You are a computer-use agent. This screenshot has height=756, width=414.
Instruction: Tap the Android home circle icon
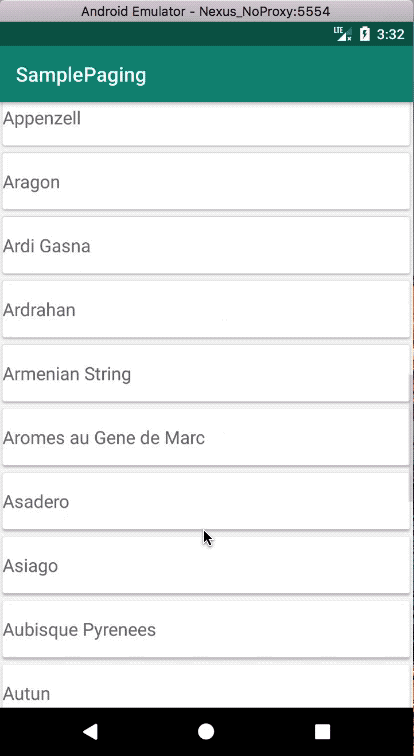206,731
